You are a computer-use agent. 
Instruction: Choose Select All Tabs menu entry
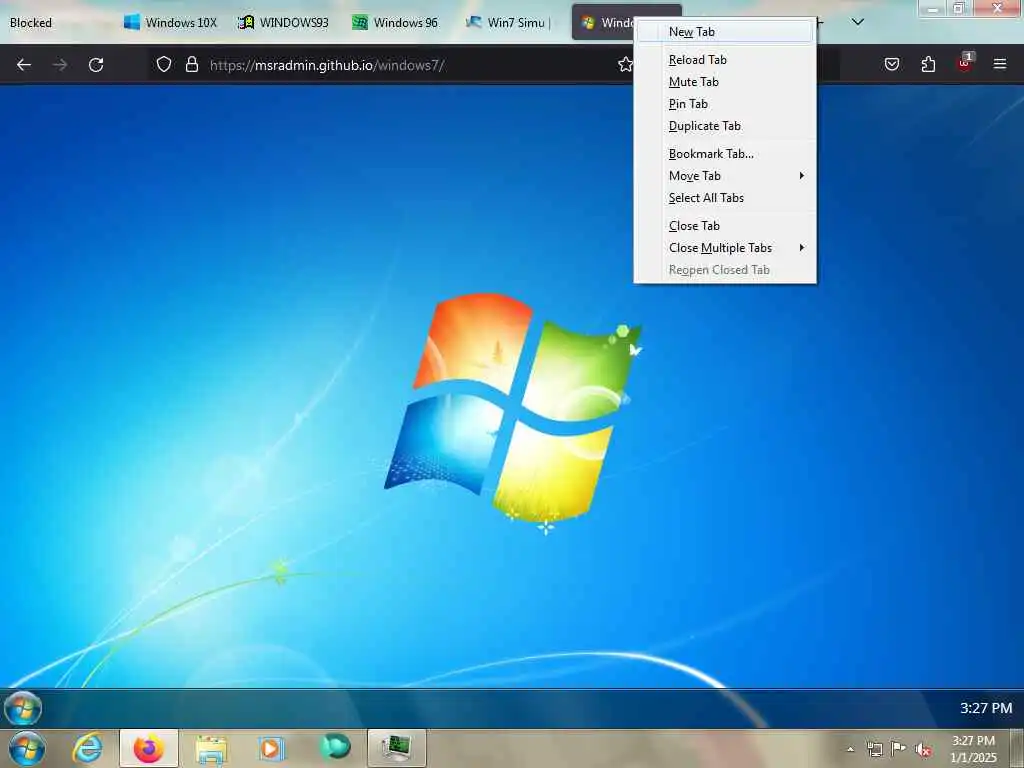click(x=725, y=198)
